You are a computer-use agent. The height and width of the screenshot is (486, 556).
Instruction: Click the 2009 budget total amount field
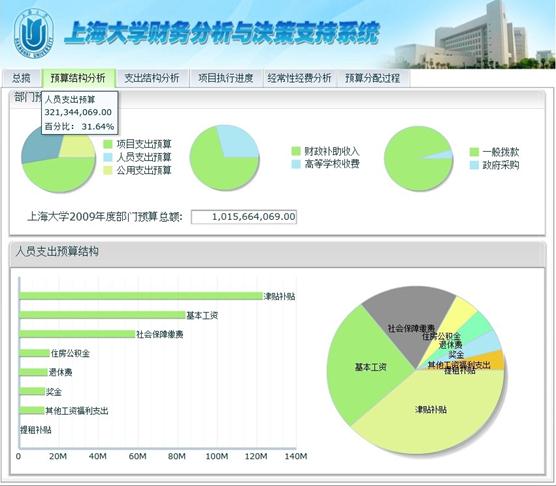tap(244, 217)
